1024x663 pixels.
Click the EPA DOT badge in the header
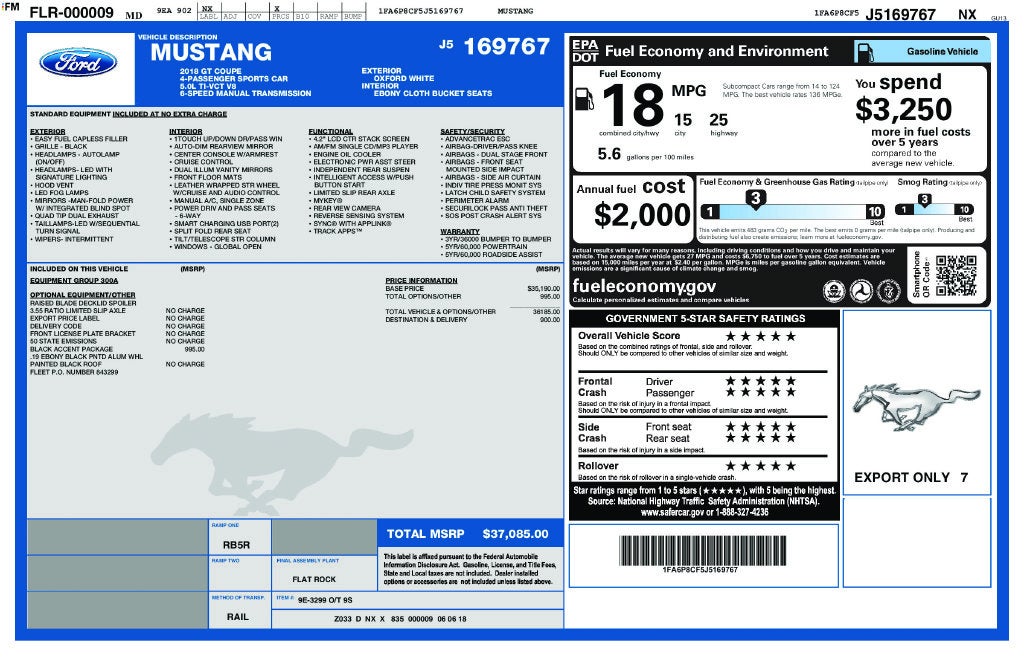585,51
